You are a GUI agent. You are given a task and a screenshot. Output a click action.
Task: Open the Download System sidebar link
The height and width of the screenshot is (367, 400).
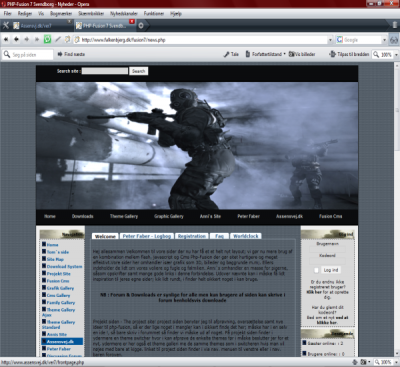tap(64, 266)
